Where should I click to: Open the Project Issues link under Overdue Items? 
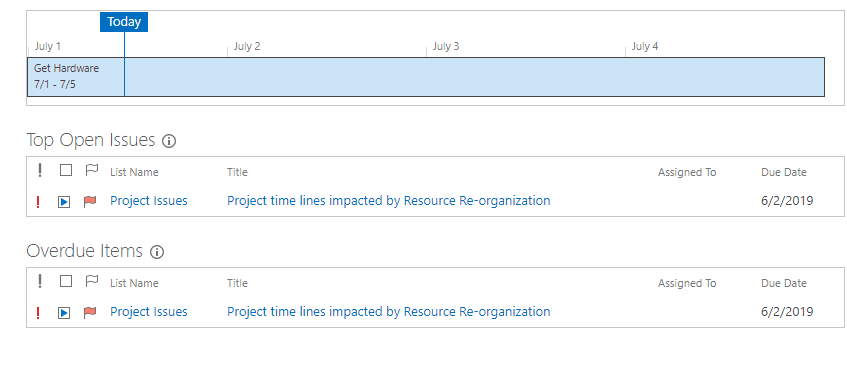(149, 311)
